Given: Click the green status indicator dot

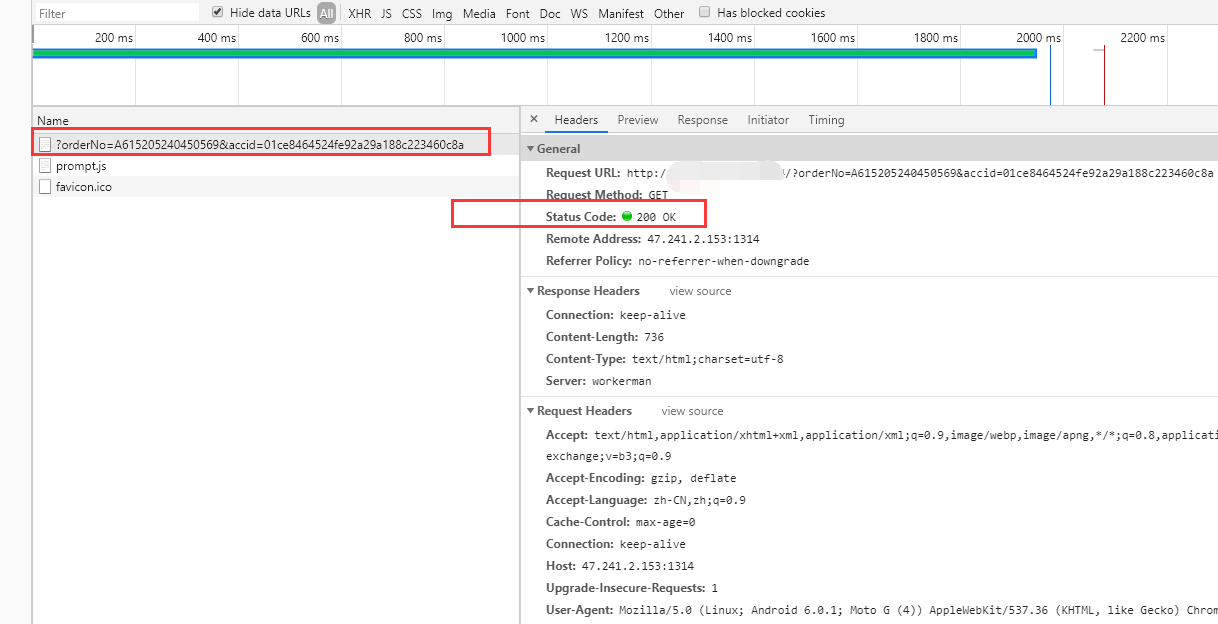Looking at the screenshot, I should 627,216.
